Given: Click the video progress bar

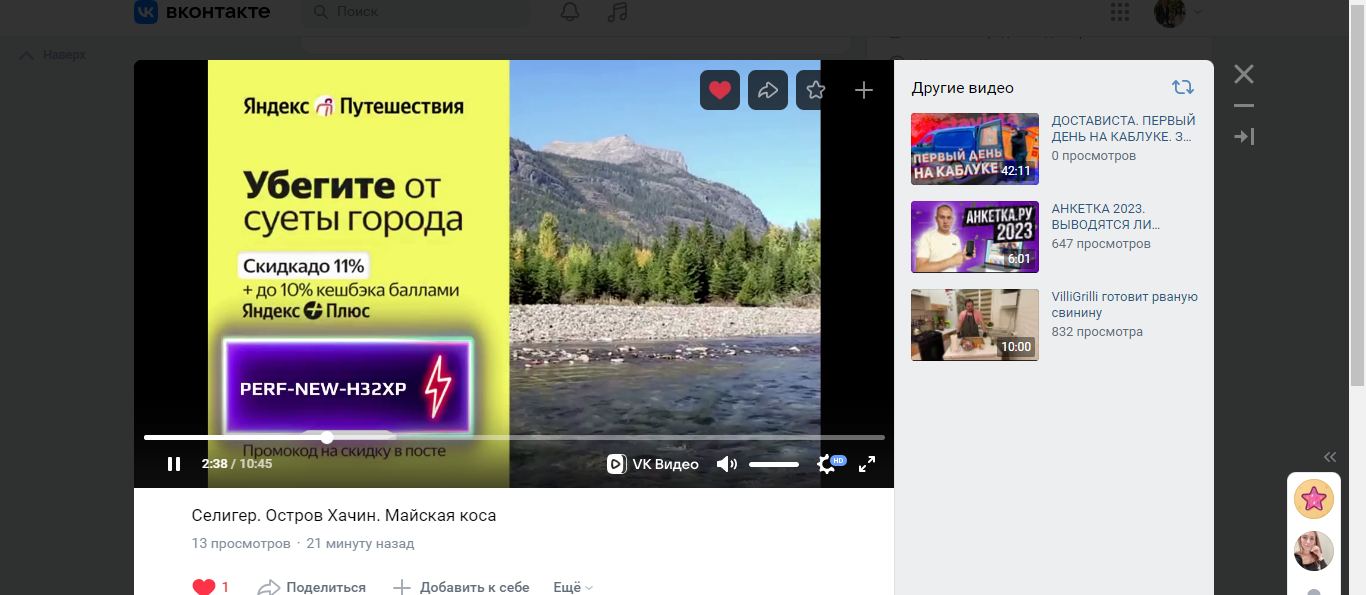Looking at the screenshot, I should [x=514, y=437].
